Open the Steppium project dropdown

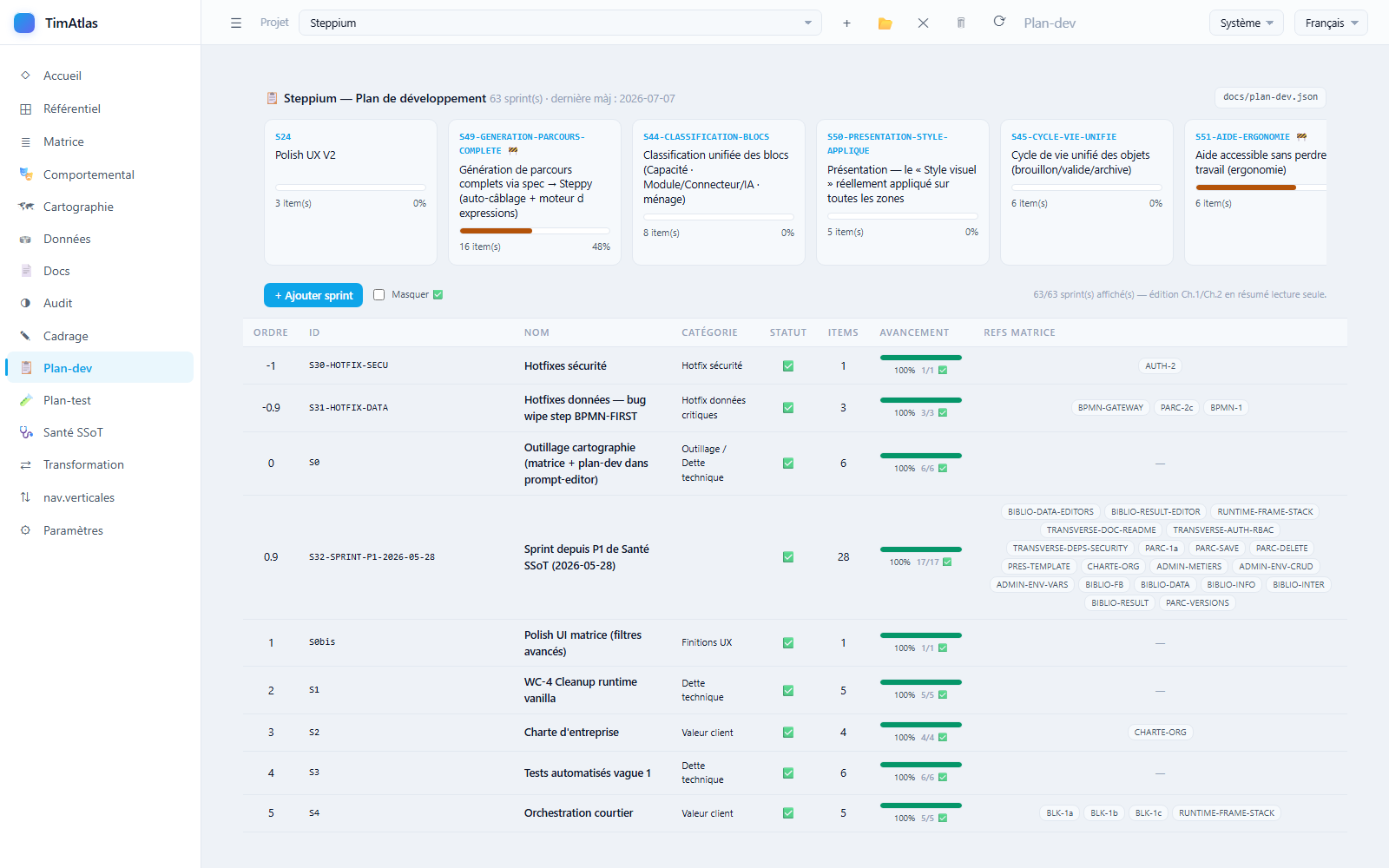pyautogui.click(x=560, y=23)
